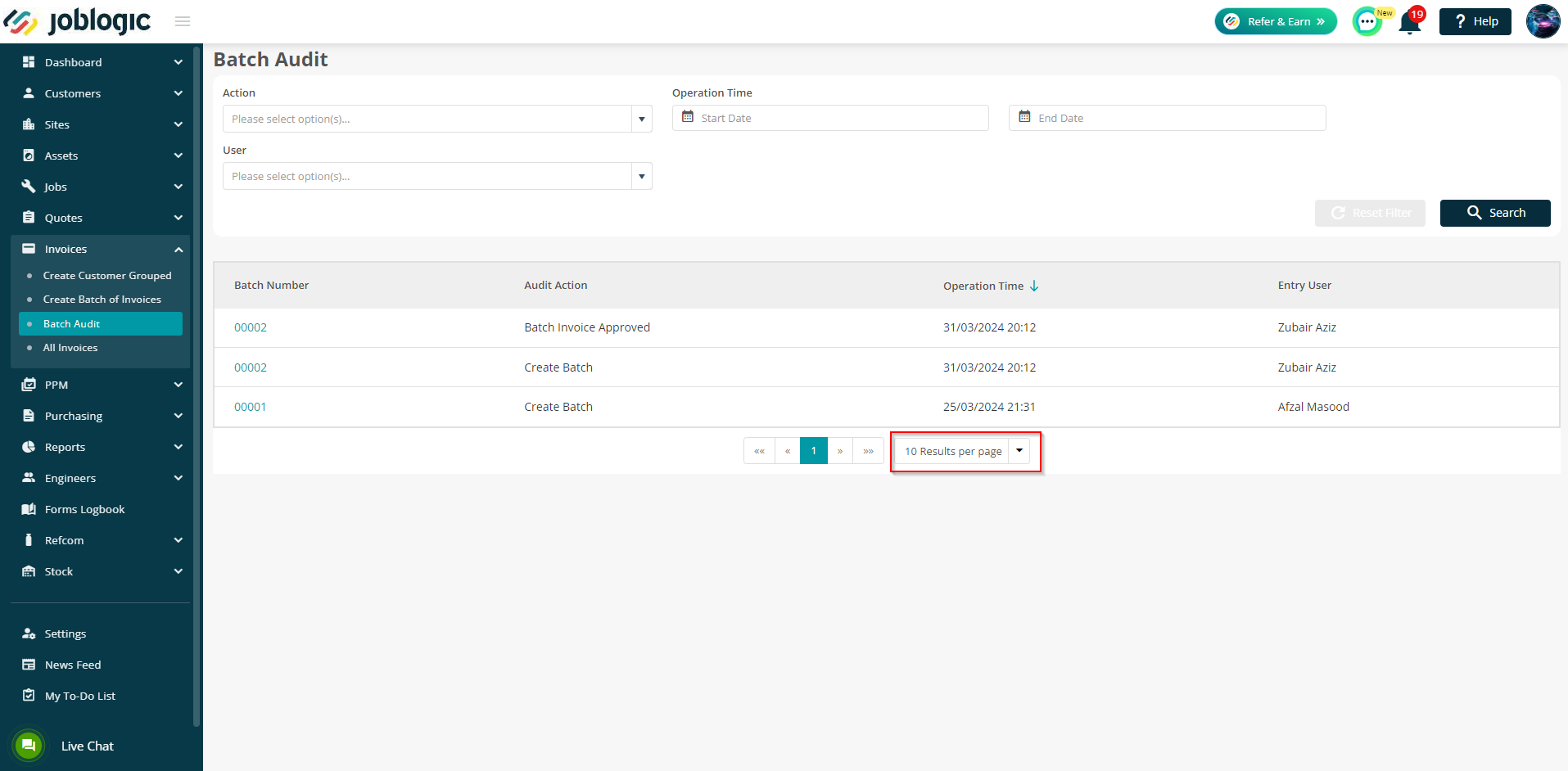Image resolution: width=1568 pixels, height=771 pixels.
Task: Click the Joblogic logo
Action: [78, 21]
